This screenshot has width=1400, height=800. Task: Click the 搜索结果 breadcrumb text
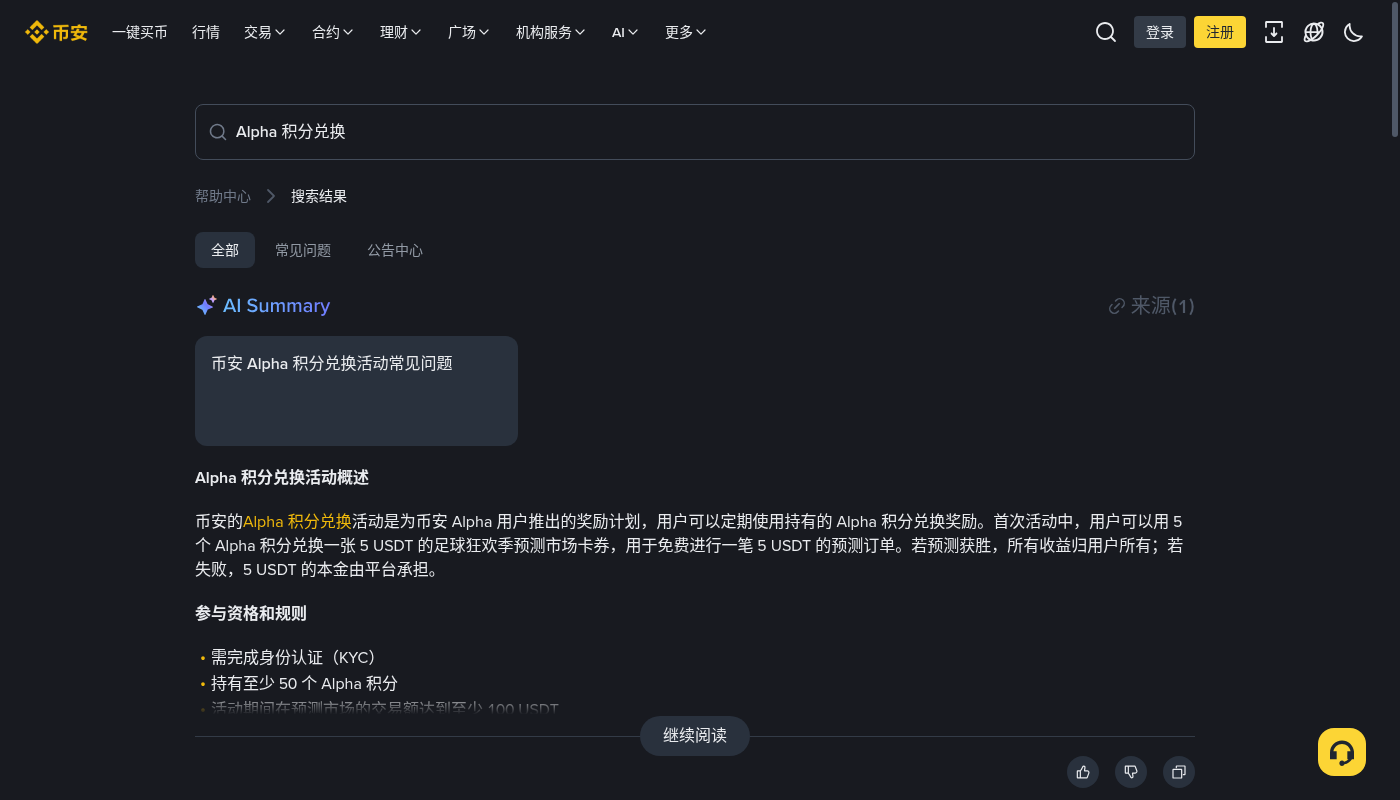(x=319, y=196)
